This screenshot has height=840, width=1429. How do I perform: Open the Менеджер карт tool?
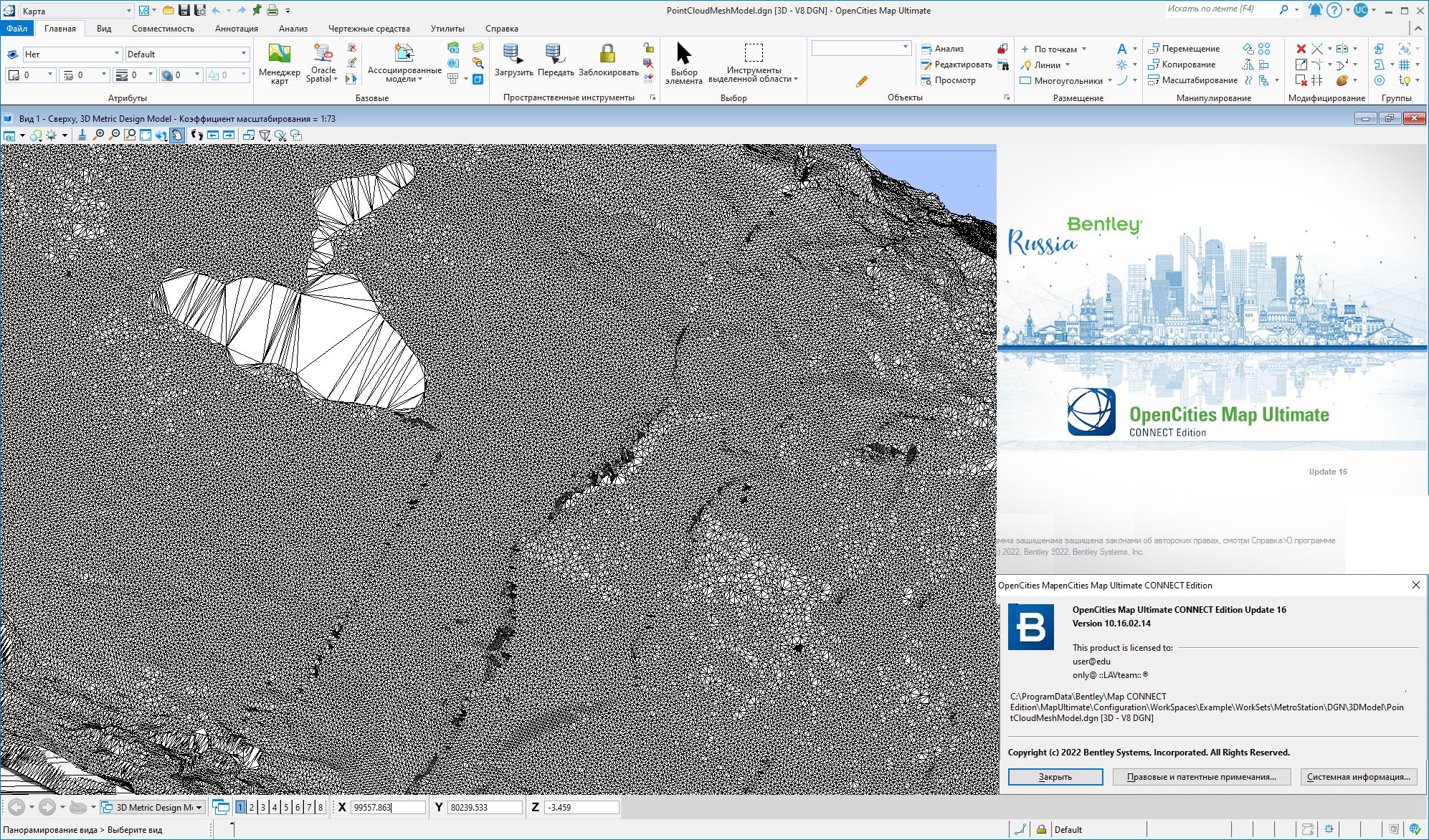(279, 64)
